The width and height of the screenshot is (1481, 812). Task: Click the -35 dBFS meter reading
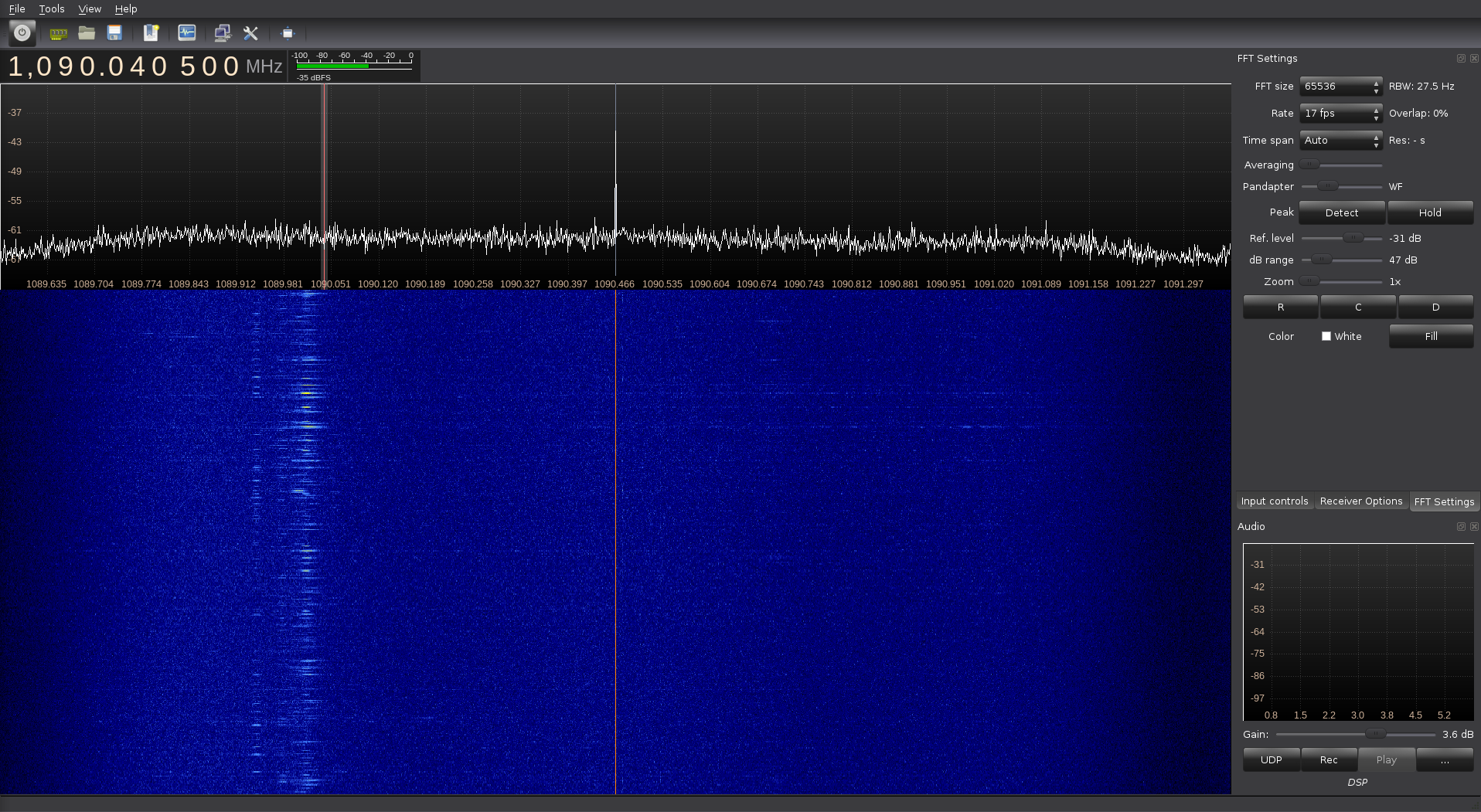tap(314, 77)
